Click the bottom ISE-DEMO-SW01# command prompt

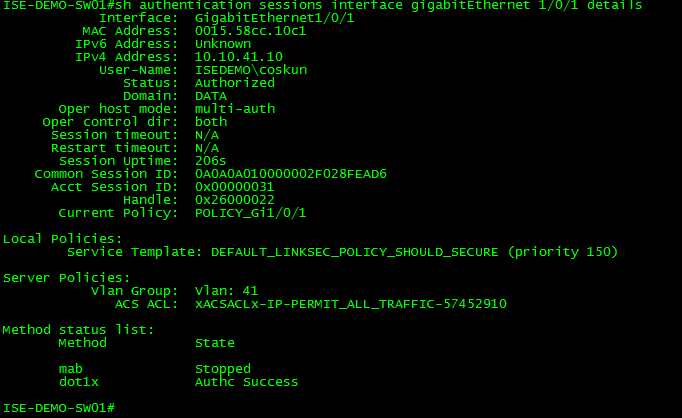click(x=59, y=408)
